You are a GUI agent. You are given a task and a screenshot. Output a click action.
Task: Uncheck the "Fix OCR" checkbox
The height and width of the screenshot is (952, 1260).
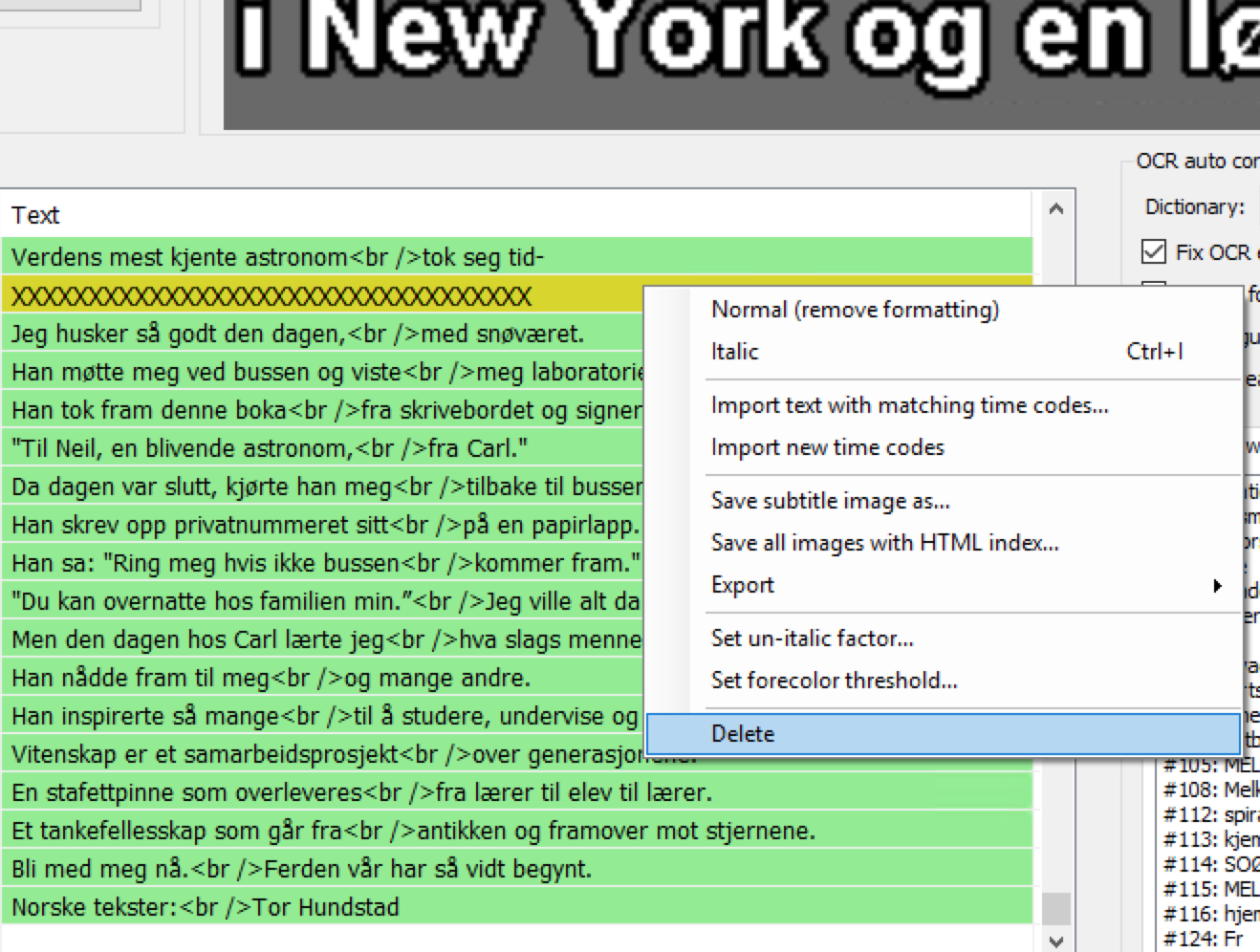(x=1153, y=252)
